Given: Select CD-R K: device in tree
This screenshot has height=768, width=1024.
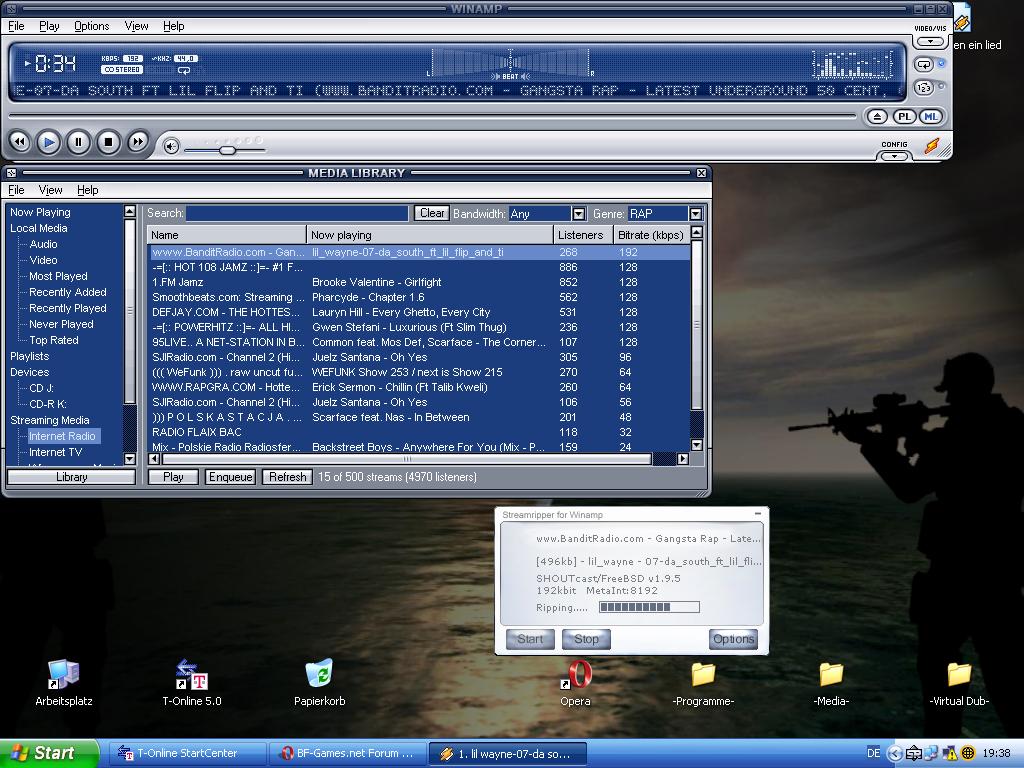Looking at the screenshot, I should coord(48,404).
